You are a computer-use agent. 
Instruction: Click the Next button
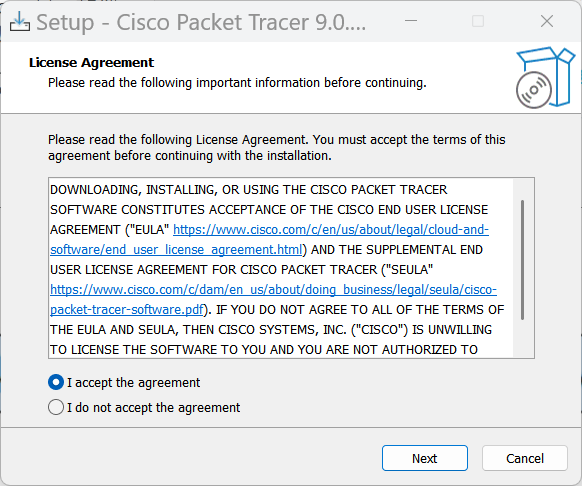coord(425,458)
